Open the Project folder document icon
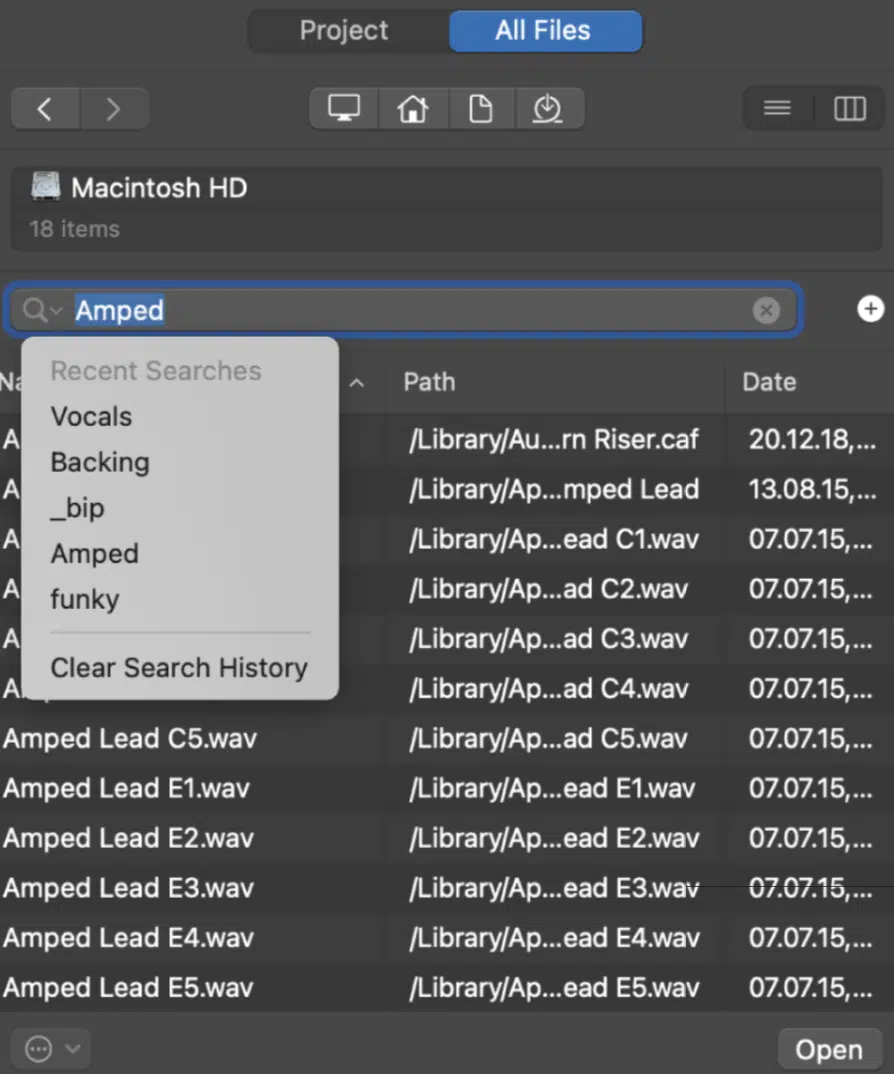This screenshot has height=1074, width=894. (481, 108)
